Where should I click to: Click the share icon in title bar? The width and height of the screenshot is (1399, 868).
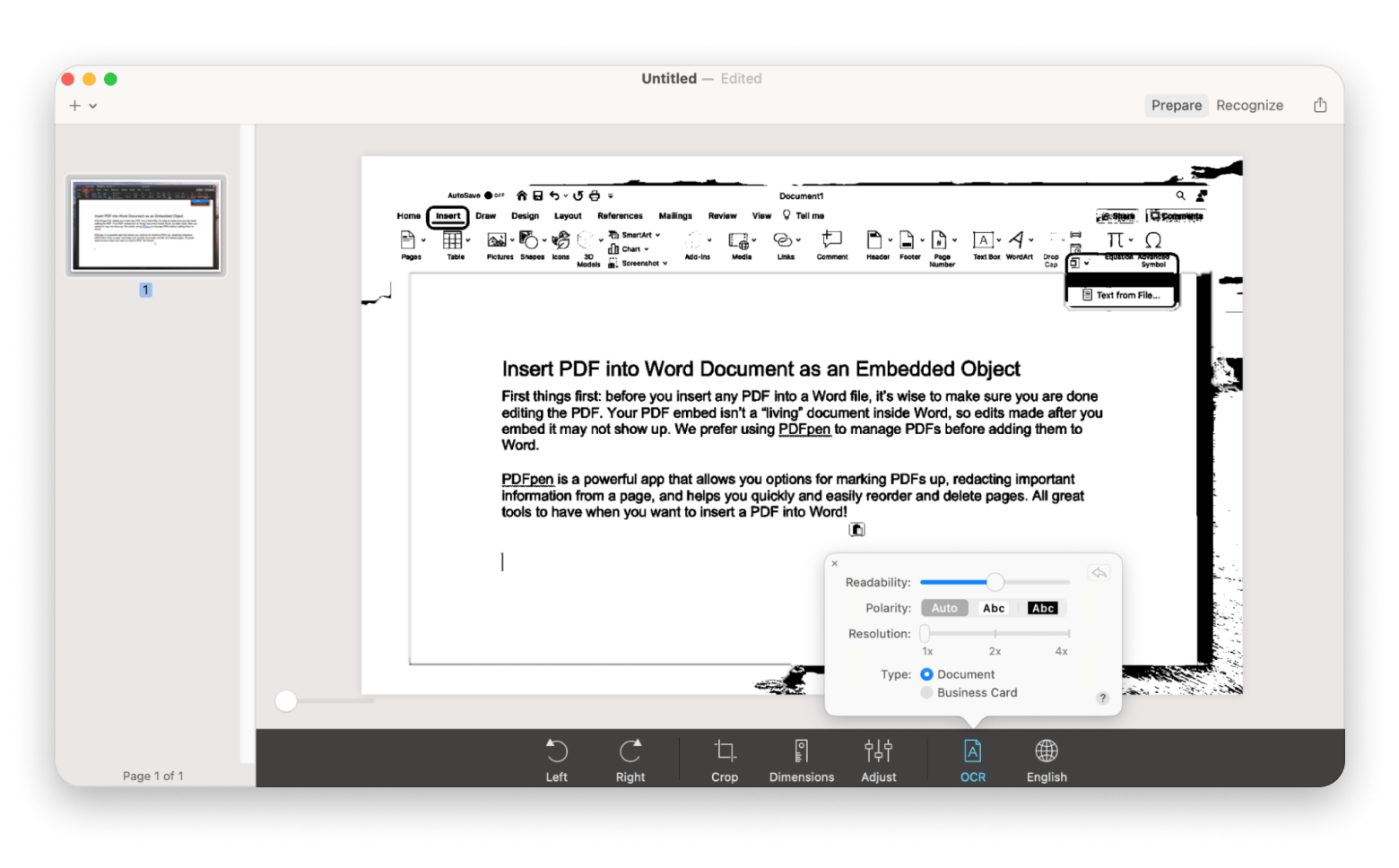click(1320, 105)
